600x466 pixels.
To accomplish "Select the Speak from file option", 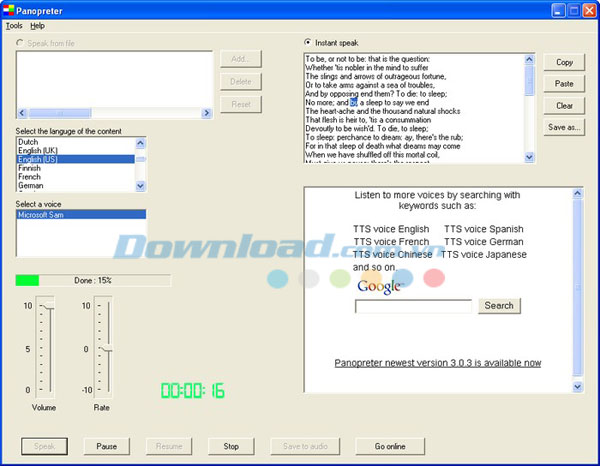I will [x=22, y=43].
